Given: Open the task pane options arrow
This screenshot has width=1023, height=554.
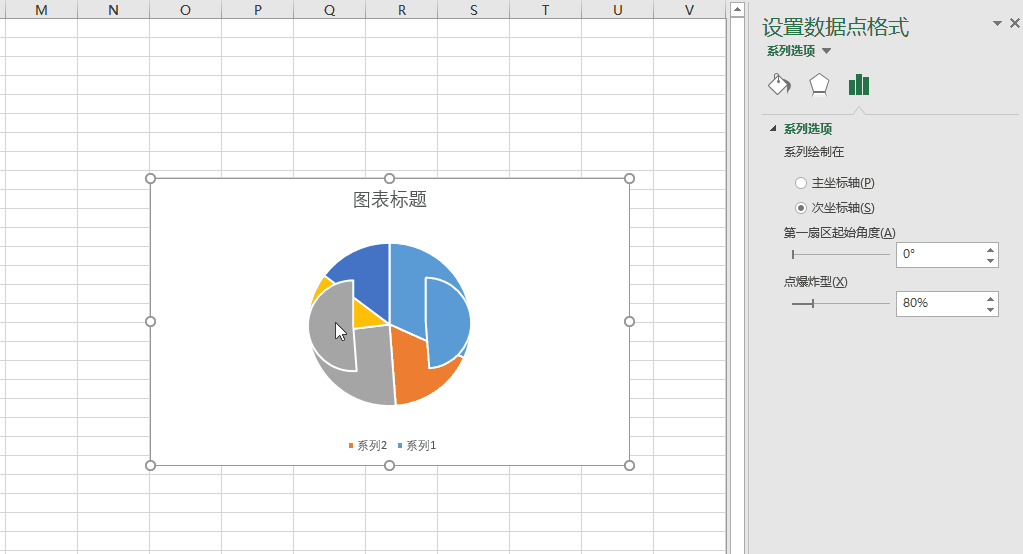Looking at the screenshot, I should (997, 23).
